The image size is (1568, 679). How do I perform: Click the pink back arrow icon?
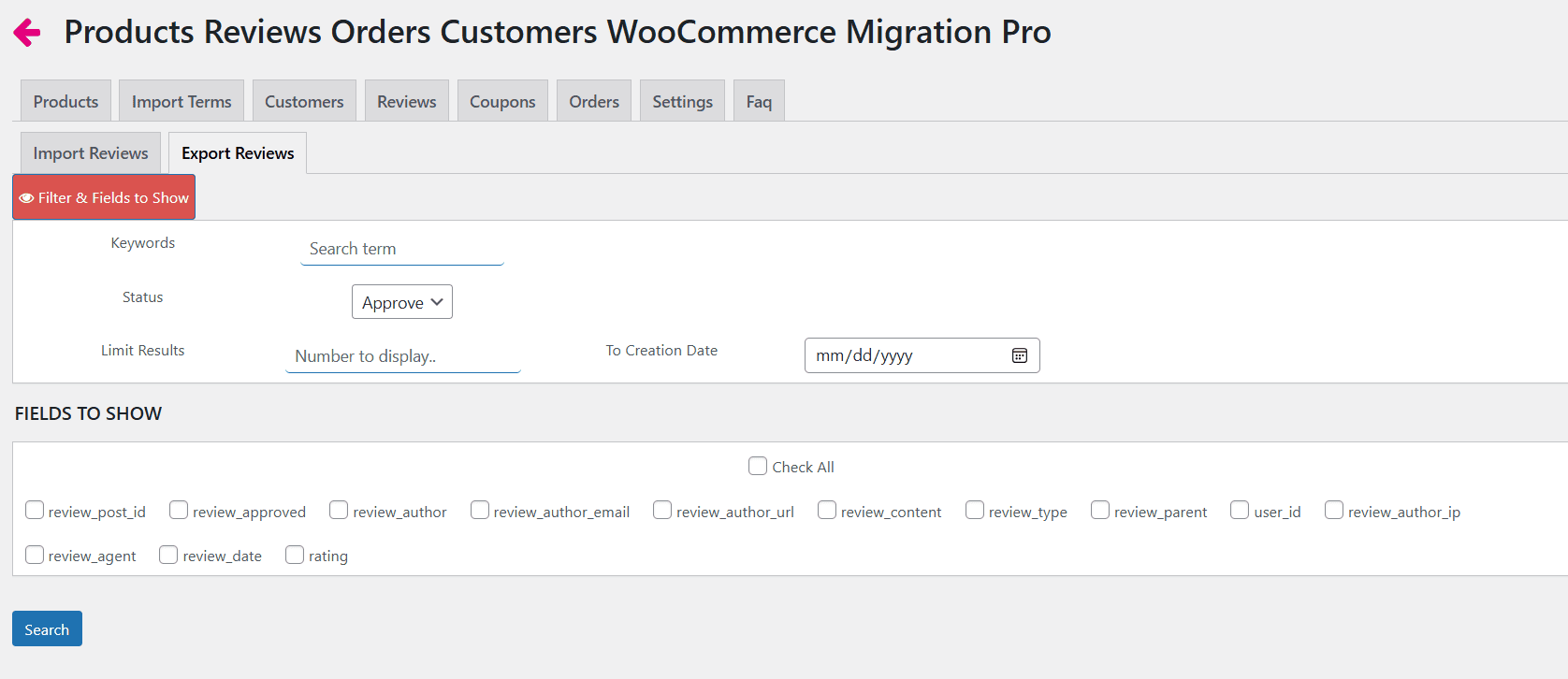27,33
